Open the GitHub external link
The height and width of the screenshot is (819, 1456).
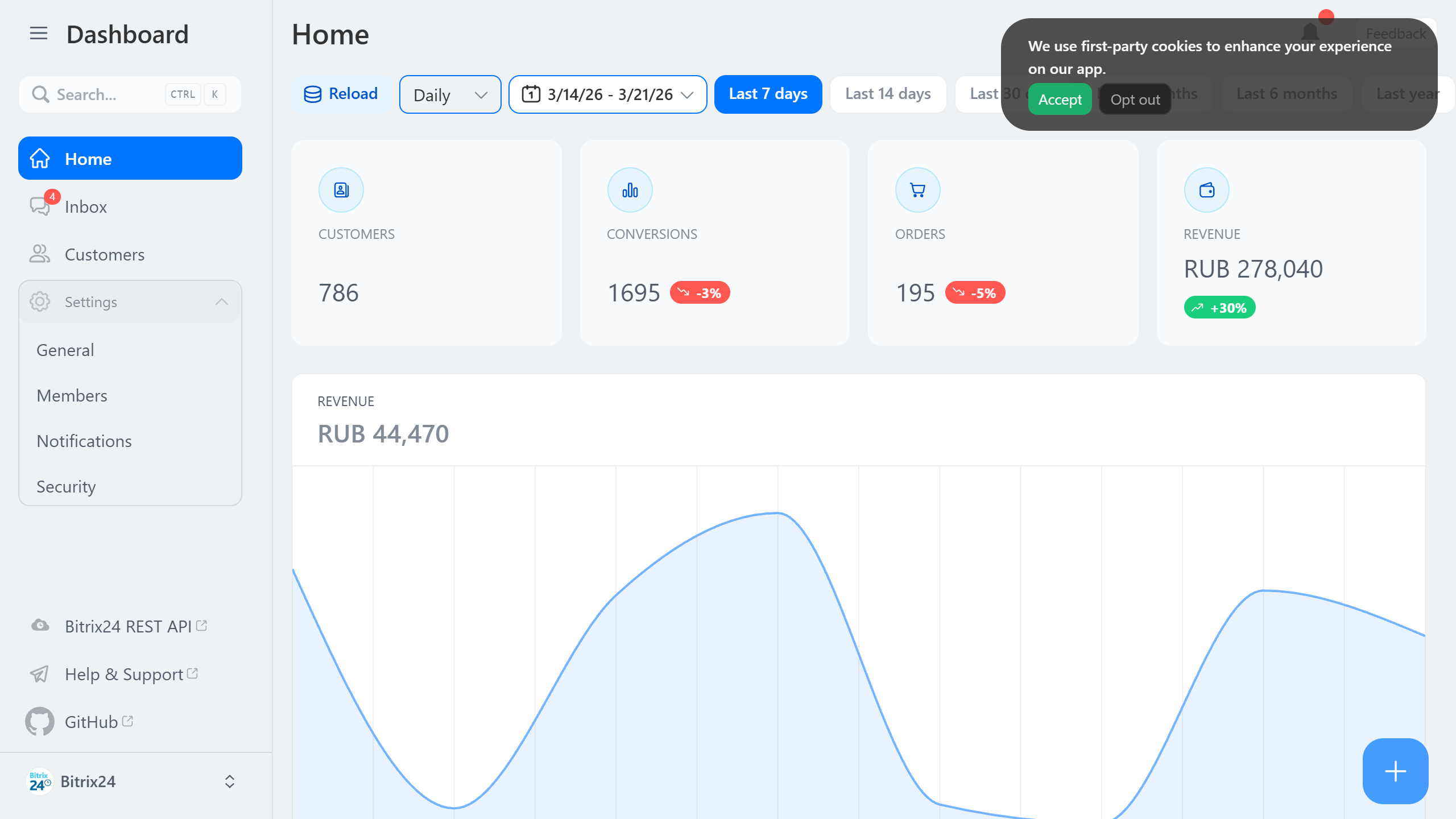(90, 721)
